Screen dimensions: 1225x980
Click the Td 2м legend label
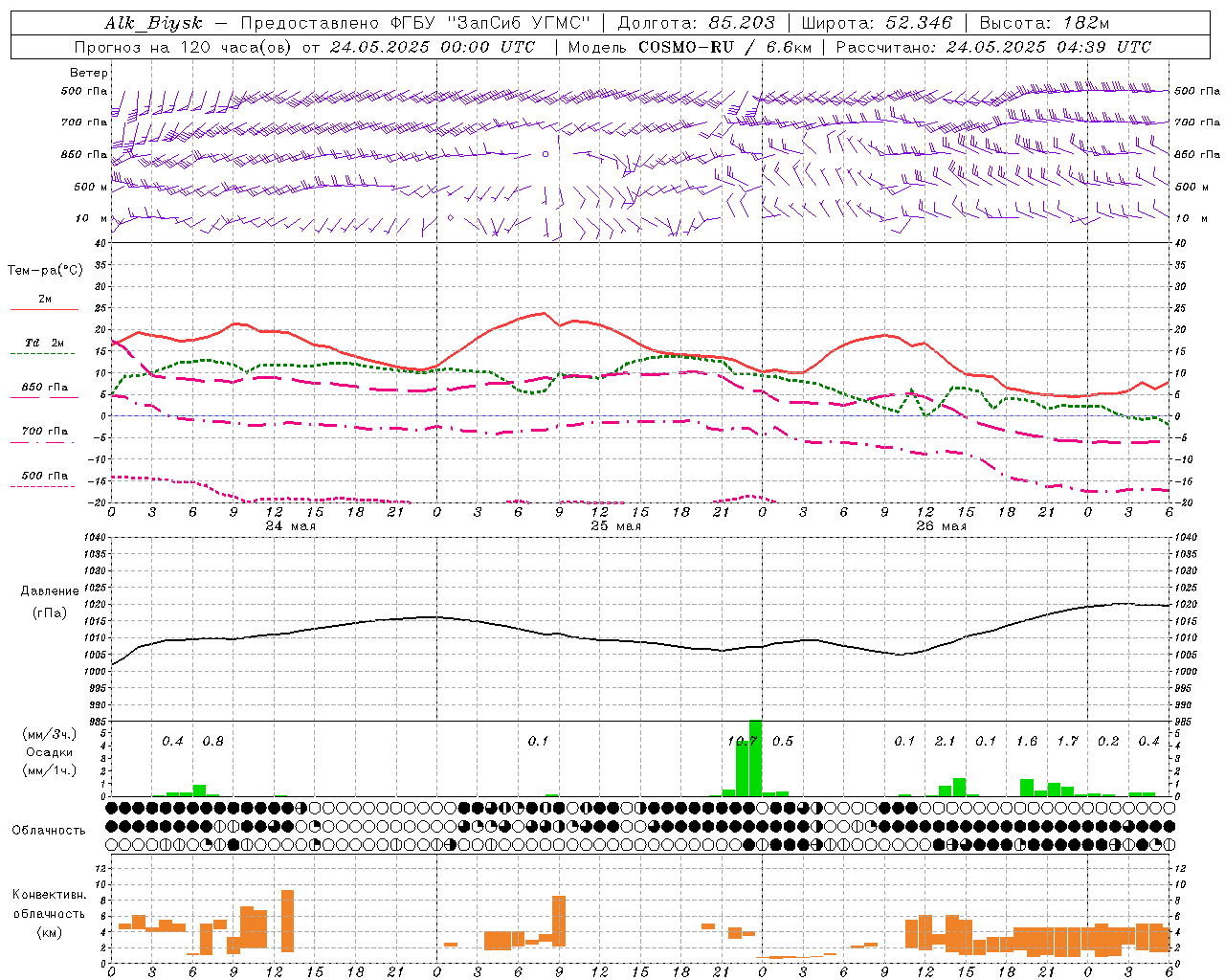(44, 343)
